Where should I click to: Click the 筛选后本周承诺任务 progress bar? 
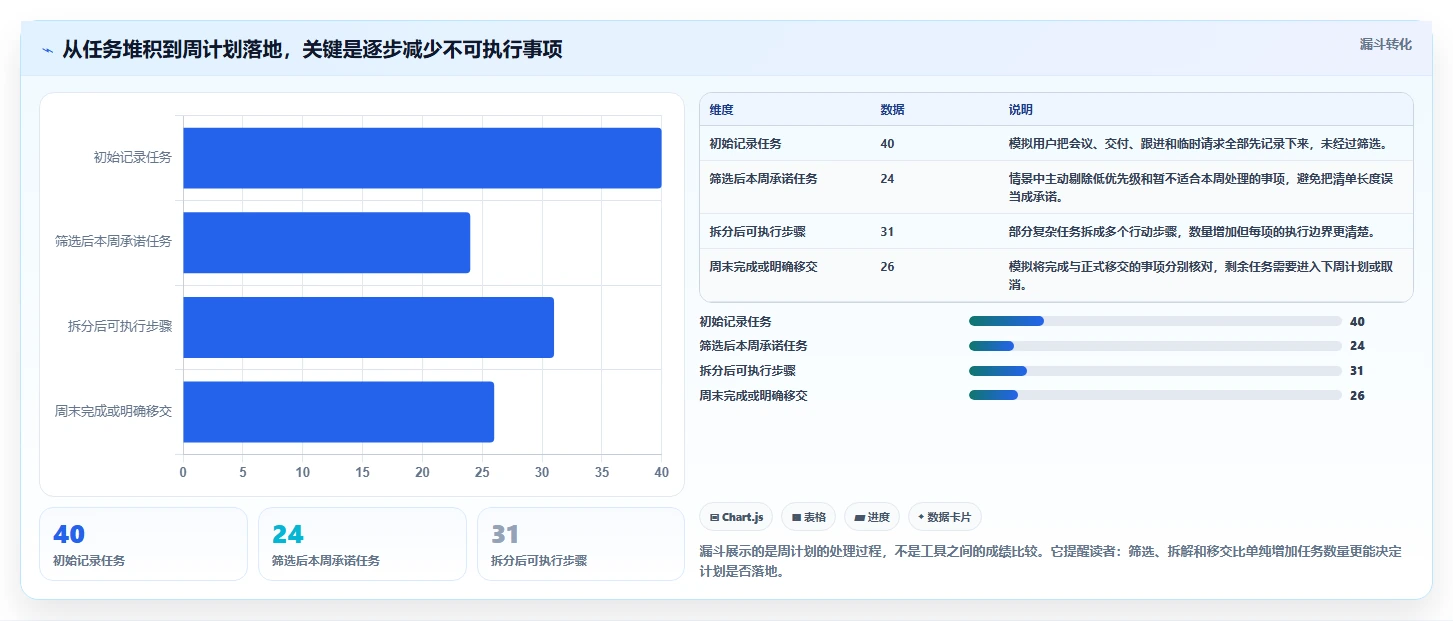[x=1155, y=346]
